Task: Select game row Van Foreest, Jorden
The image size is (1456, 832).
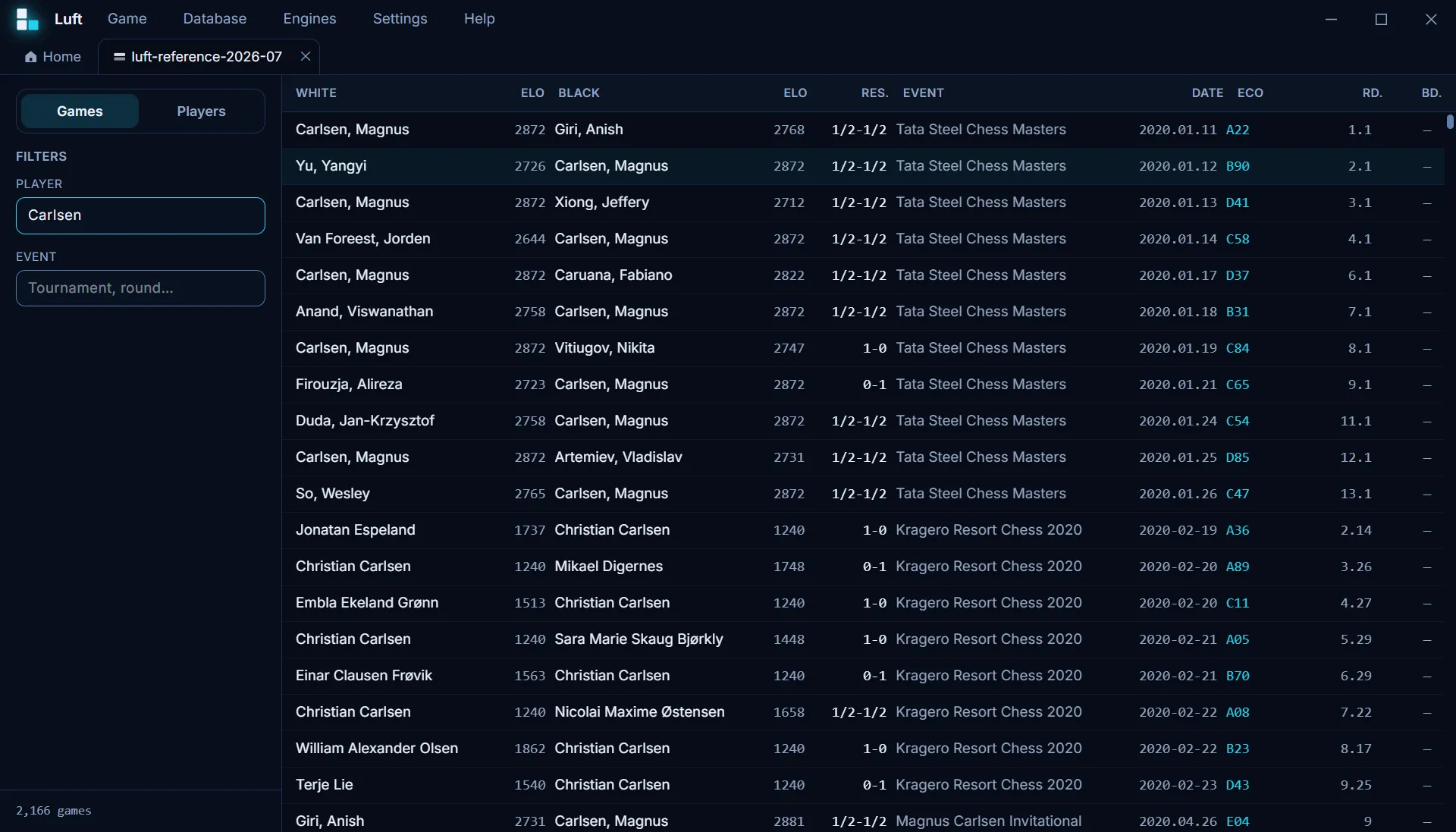Action: point(863,239)
